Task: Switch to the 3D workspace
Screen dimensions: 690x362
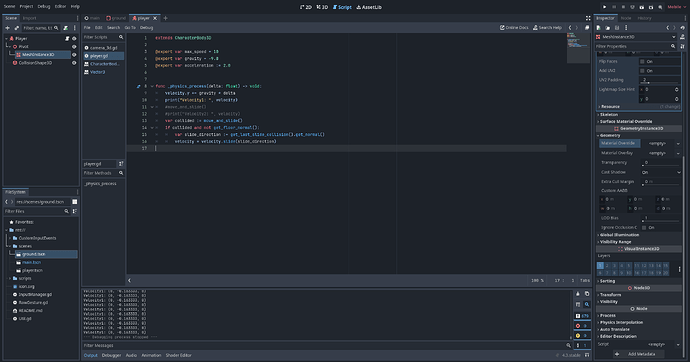Action: click(322, 7)
